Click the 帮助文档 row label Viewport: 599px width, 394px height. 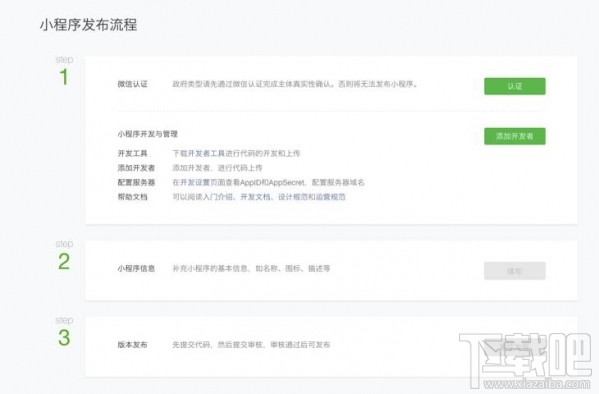point(132,197)
